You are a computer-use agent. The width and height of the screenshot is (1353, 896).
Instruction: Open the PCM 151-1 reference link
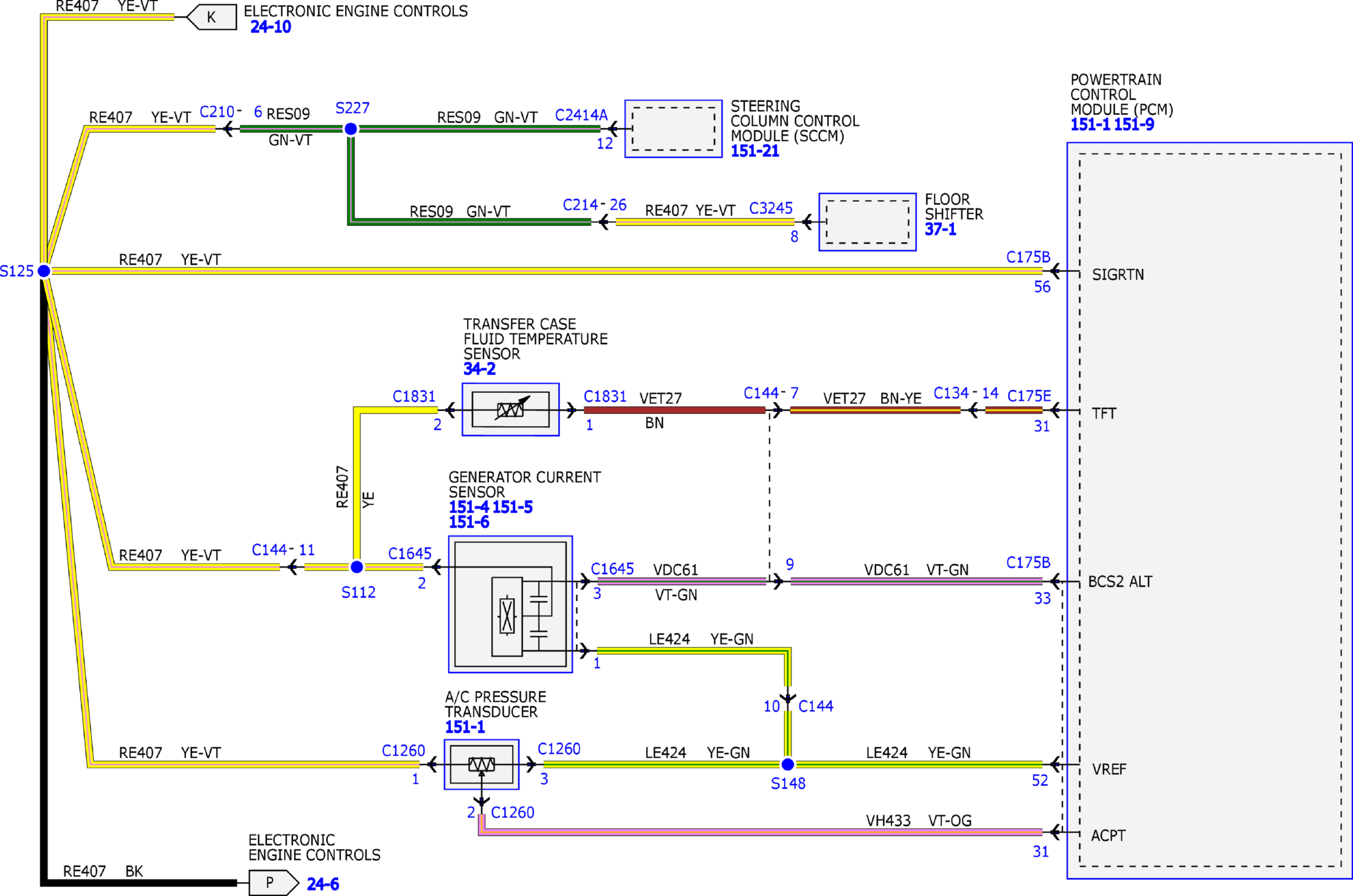click(x=1090, y=125)
